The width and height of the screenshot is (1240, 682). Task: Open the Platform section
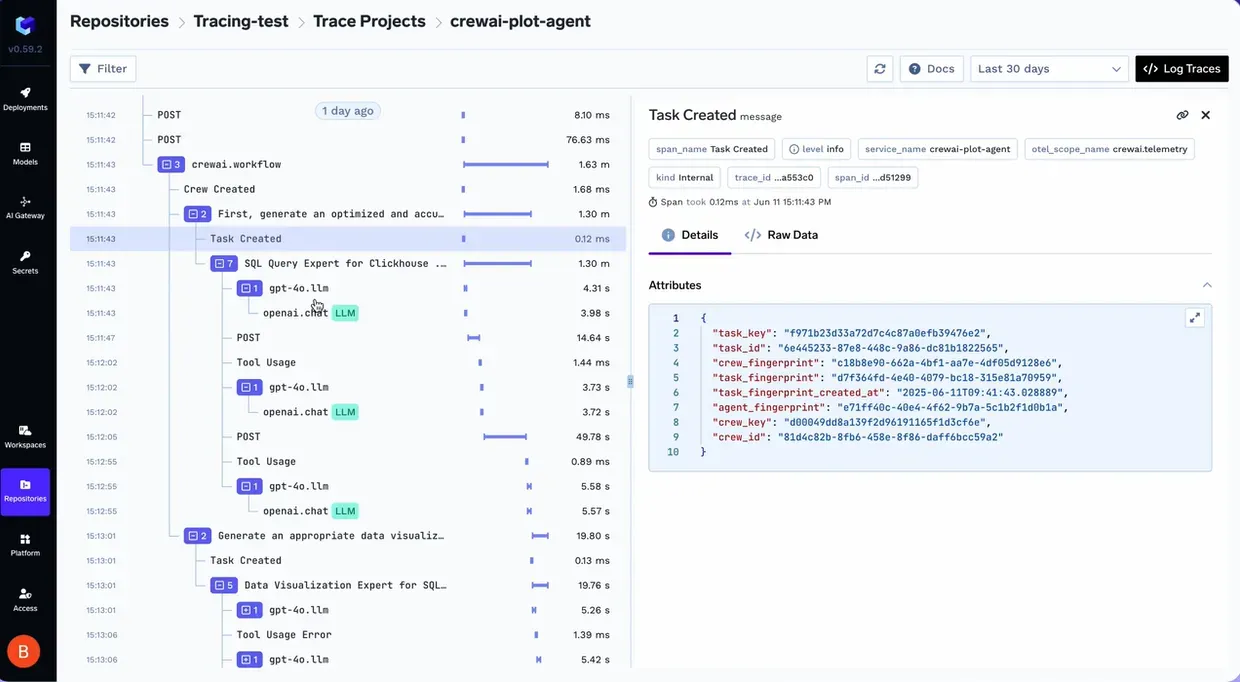point(24,545)
